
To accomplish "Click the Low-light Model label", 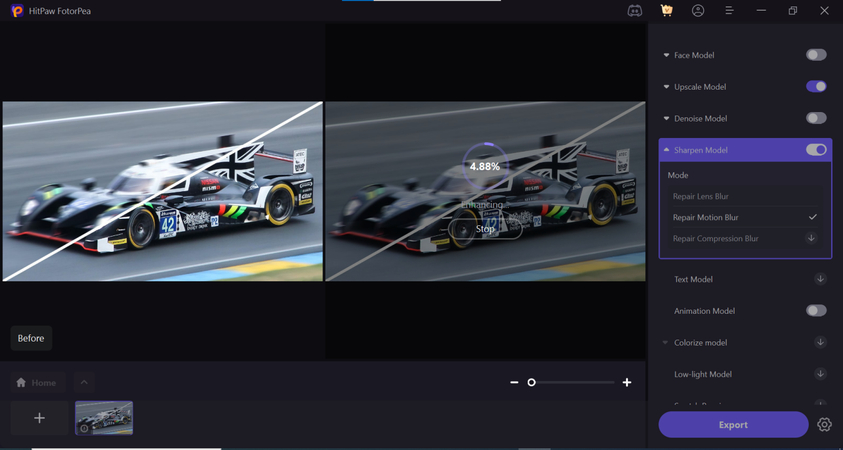I will coord(703,374).
